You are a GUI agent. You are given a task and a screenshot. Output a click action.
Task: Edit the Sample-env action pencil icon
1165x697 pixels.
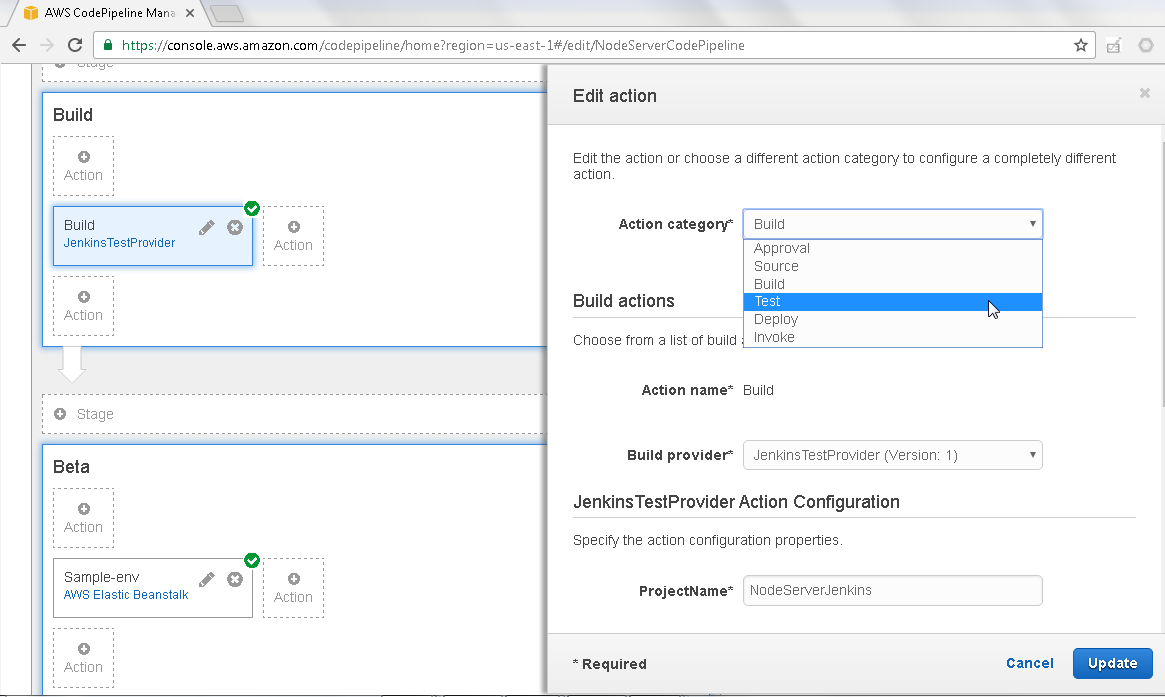click(x=207, y=580)
